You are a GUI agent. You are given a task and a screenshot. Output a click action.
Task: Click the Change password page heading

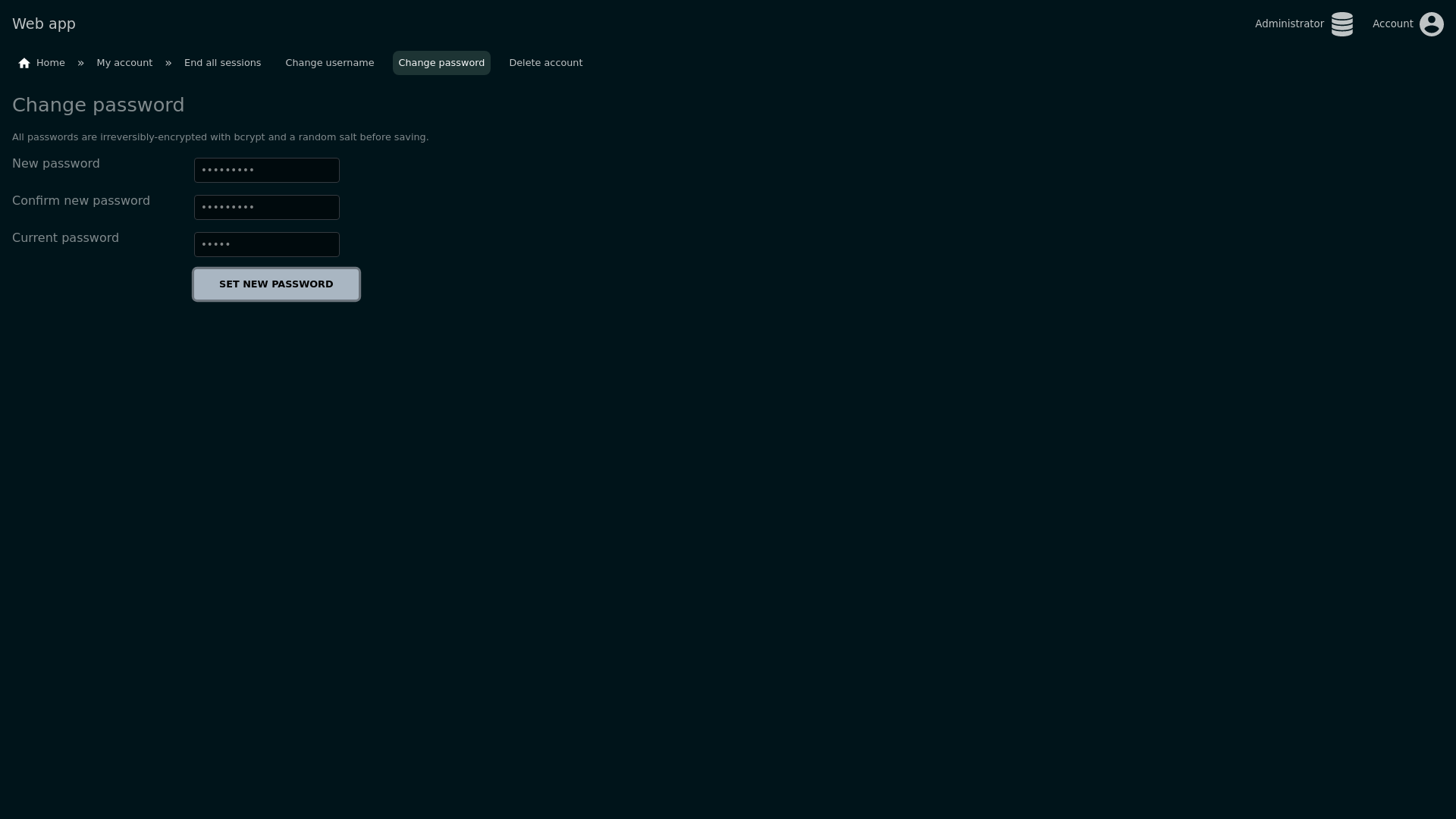98,105
